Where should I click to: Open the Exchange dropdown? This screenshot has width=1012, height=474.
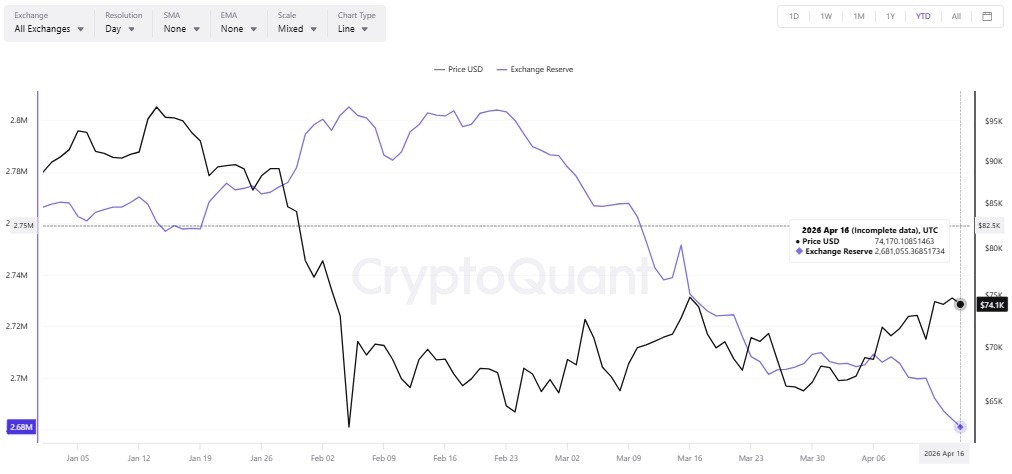coord(49,29)
